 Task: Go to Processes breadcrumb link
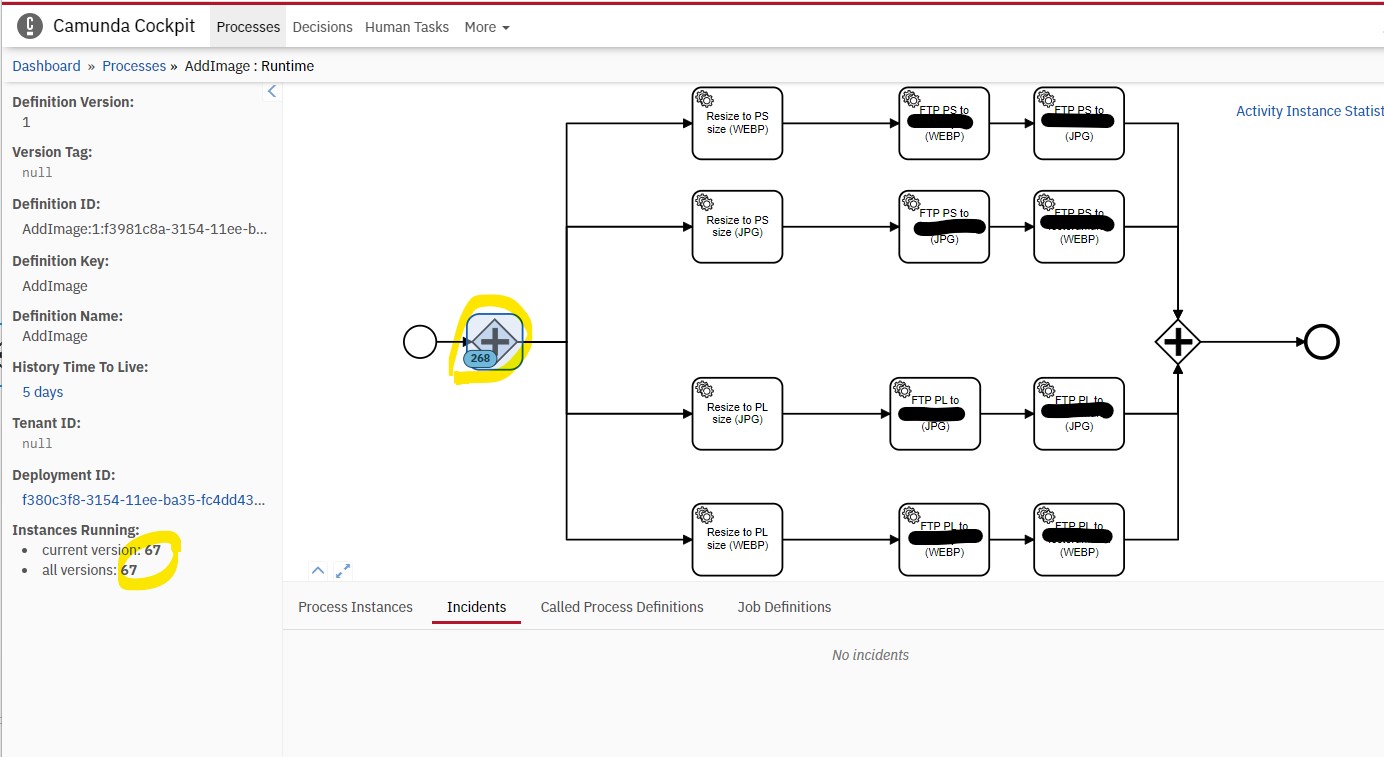tap(134, 66)
